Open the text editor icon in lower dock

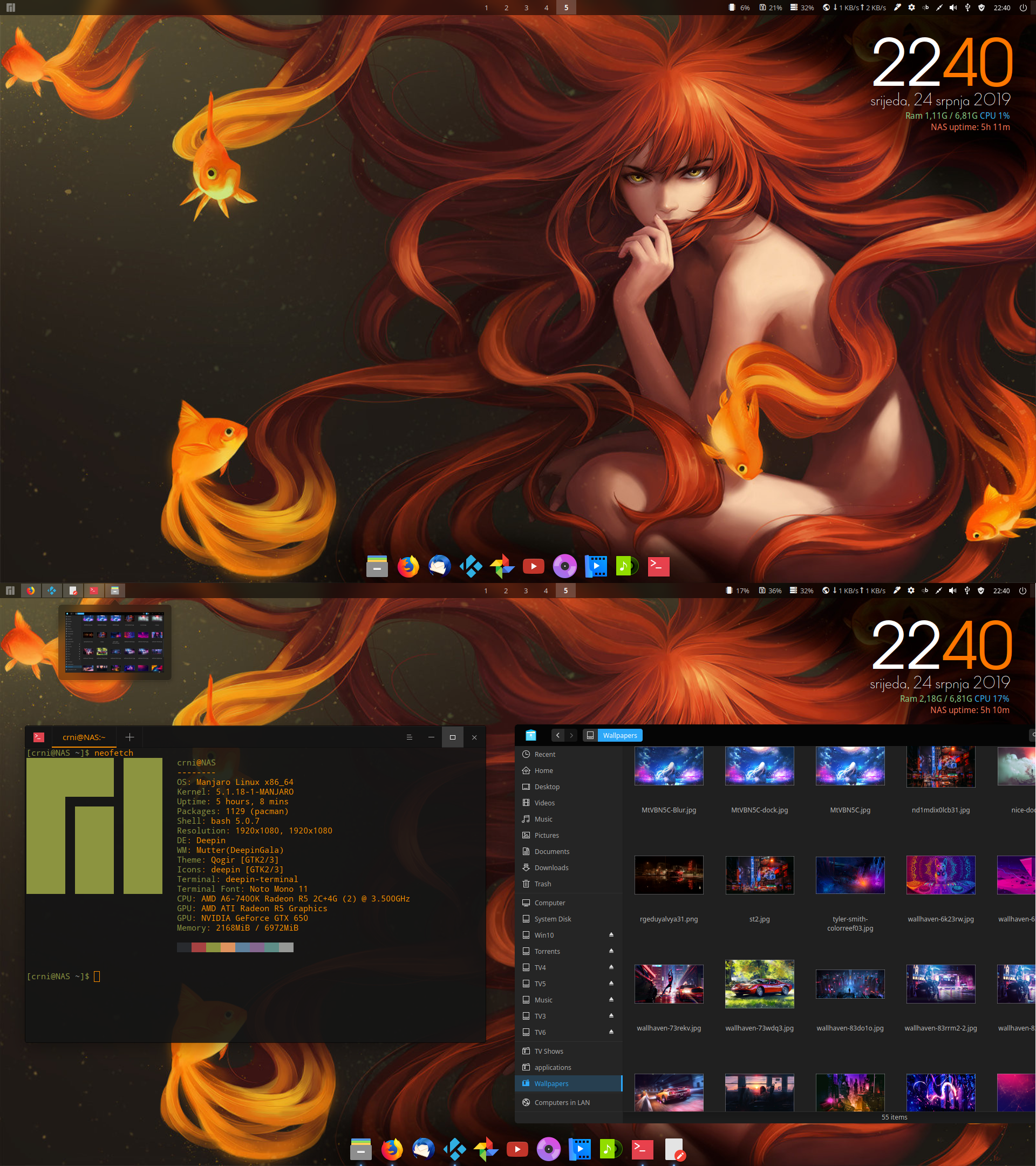tap(674, 1149)
